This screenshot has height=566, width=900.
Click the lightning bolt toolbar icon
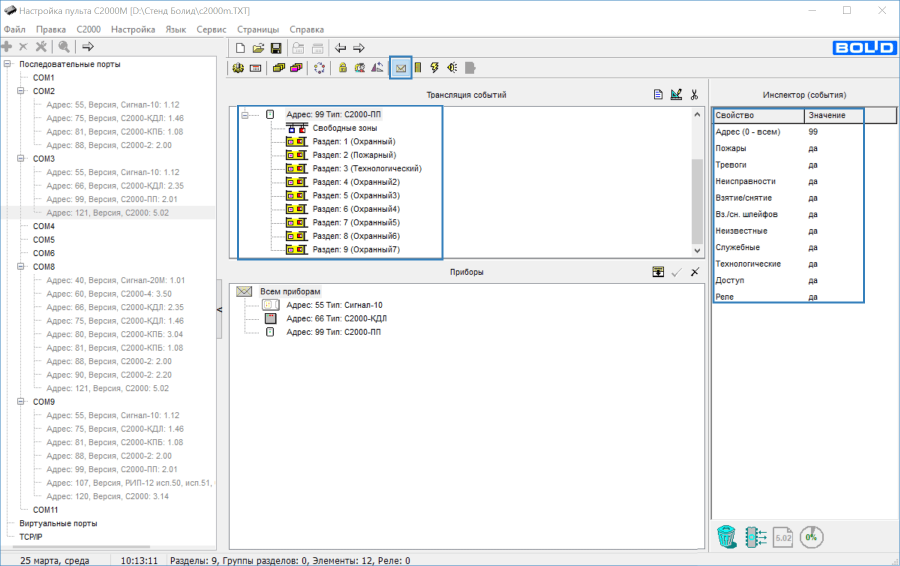(x=435, y=68)
